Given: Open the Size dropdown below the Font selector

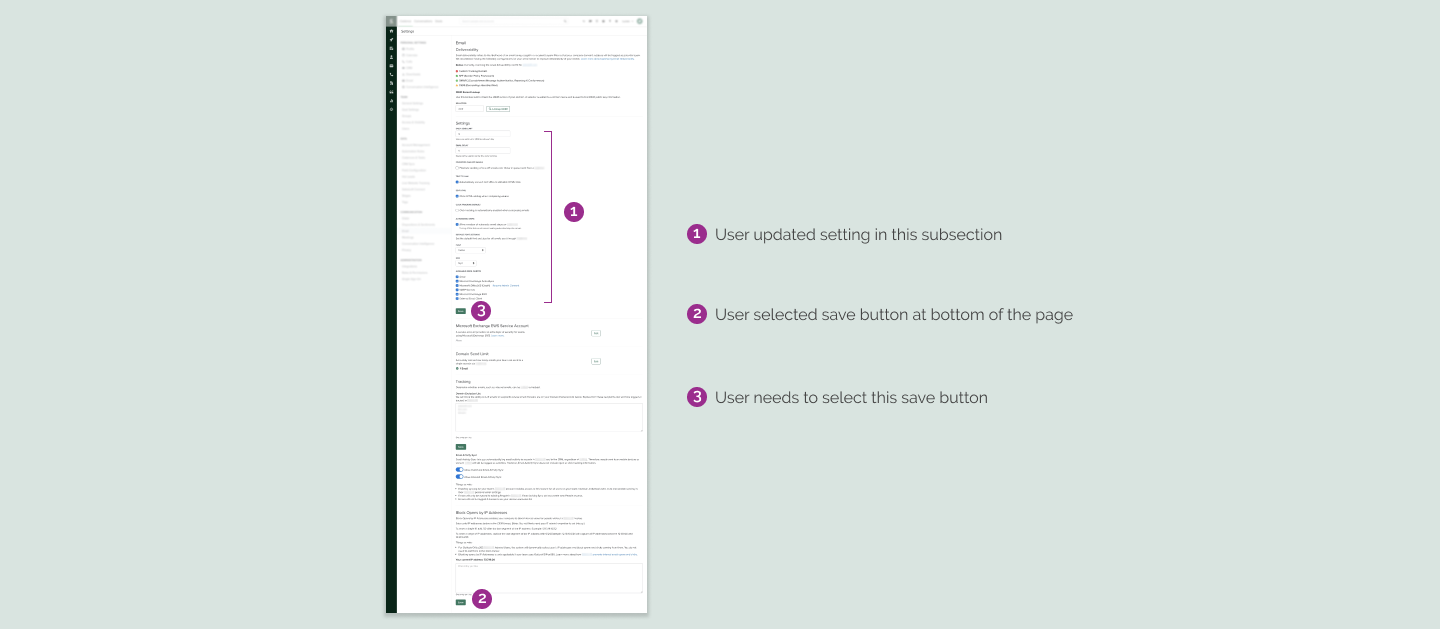Looking at the screenshot, I should pos(468,261).
